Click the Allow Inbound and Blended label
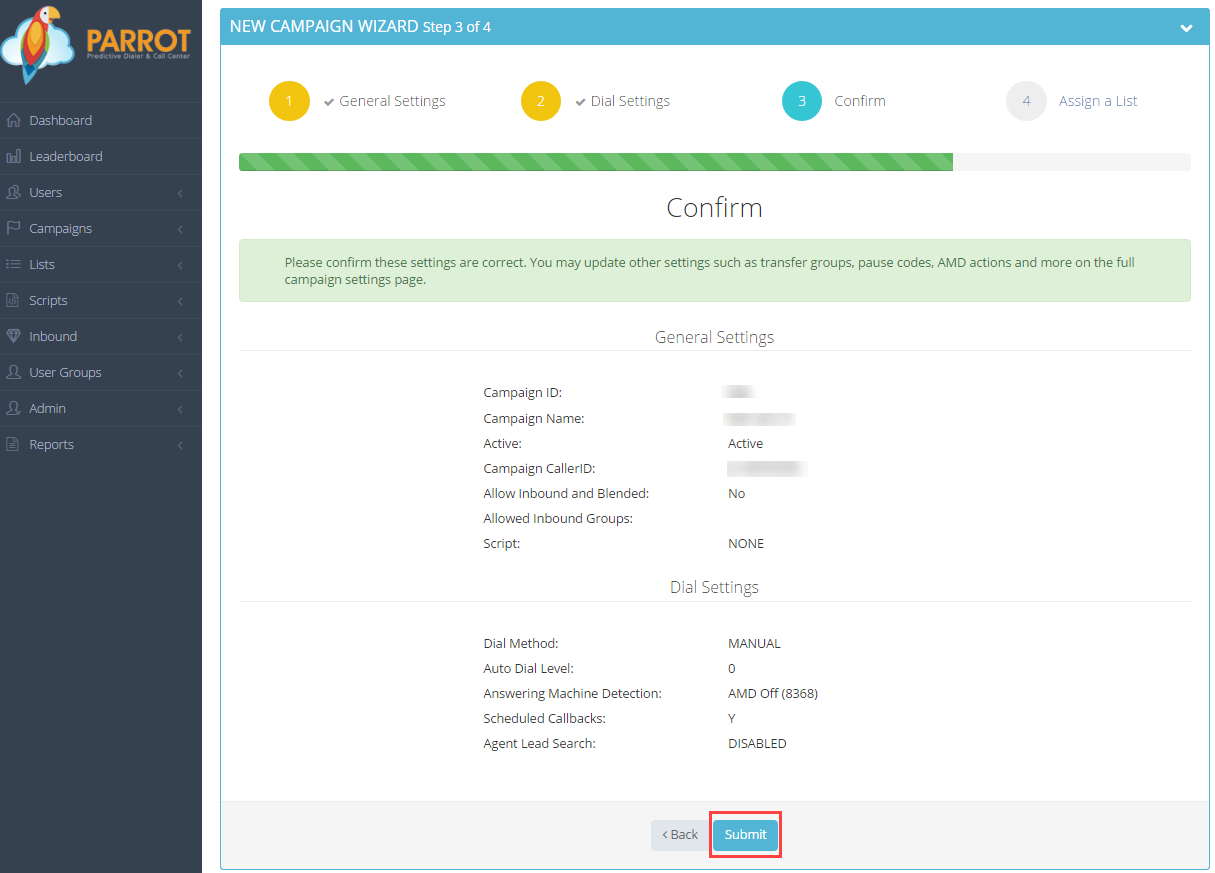This screenshot has width=1215, height=873. pyautogui.click(x=566, y=494)
